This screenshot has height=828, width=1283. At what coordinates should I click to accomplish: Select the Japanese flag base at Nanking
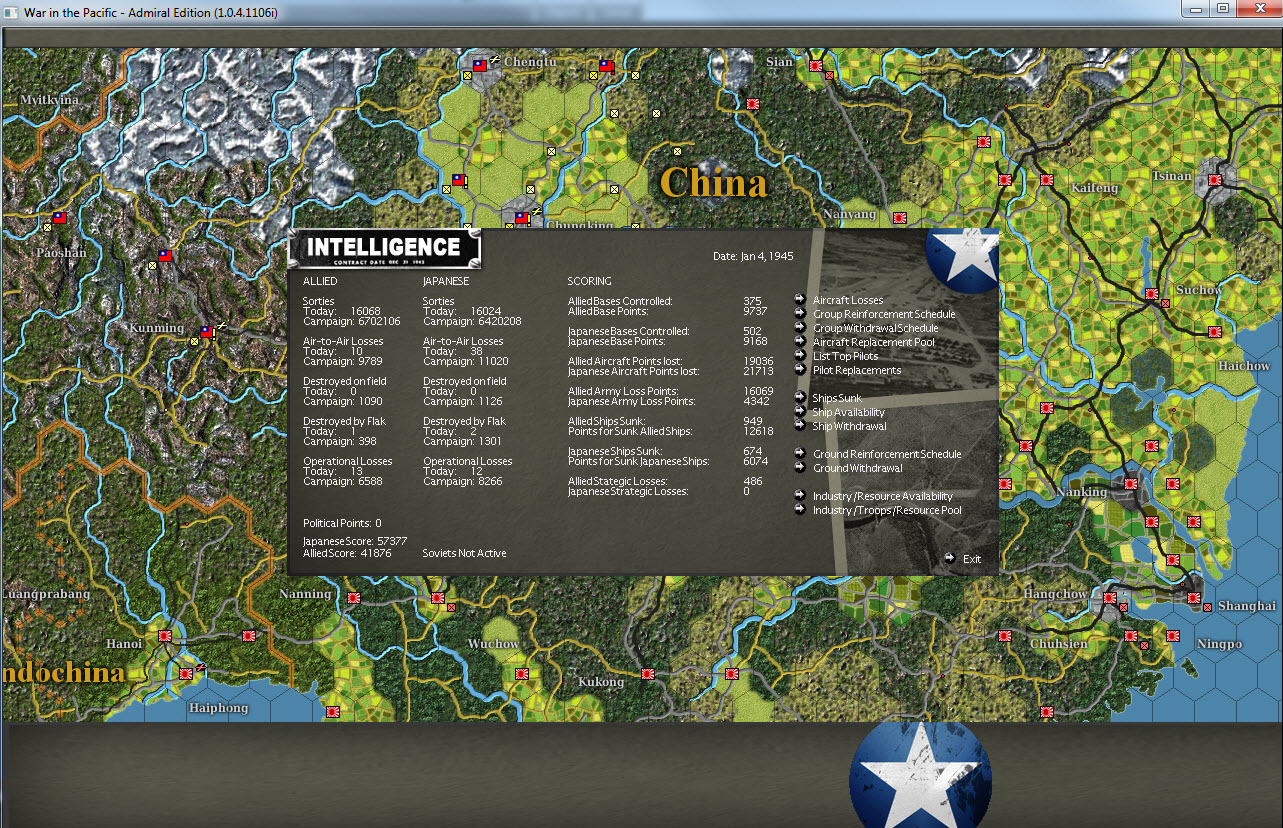1130,484
